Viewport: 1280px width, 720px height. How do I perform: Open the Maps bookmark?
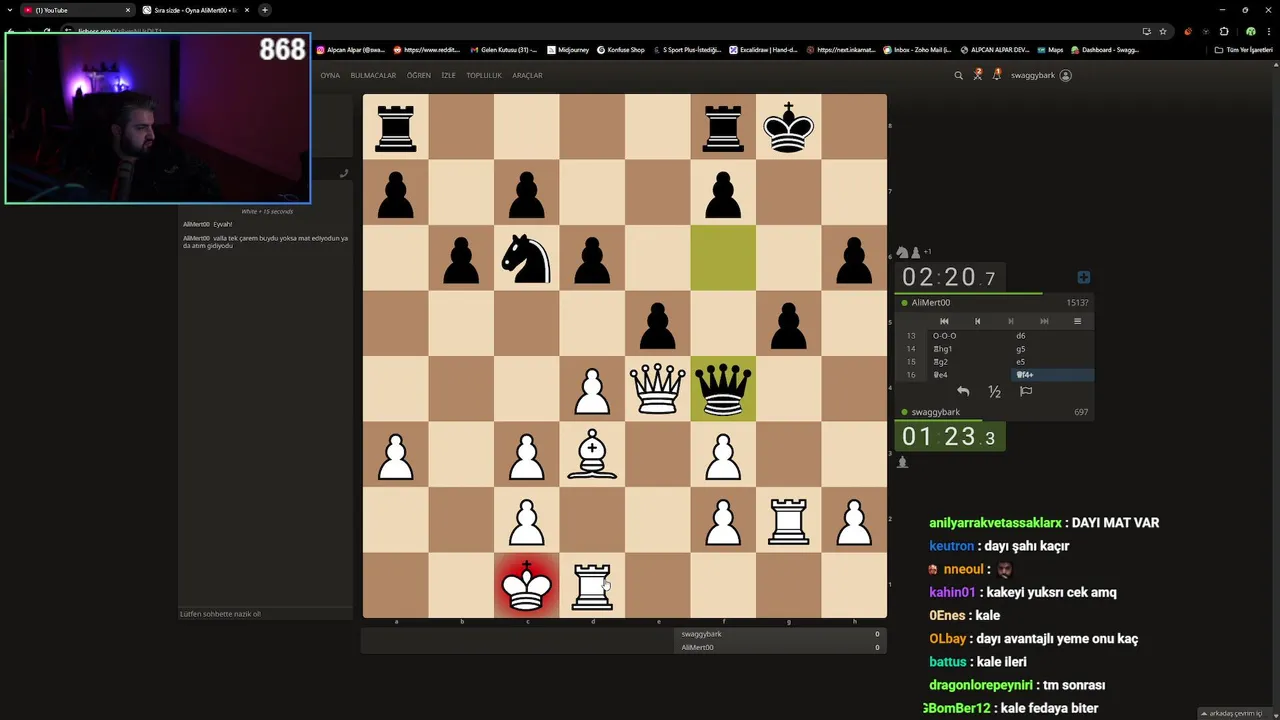1050,49
